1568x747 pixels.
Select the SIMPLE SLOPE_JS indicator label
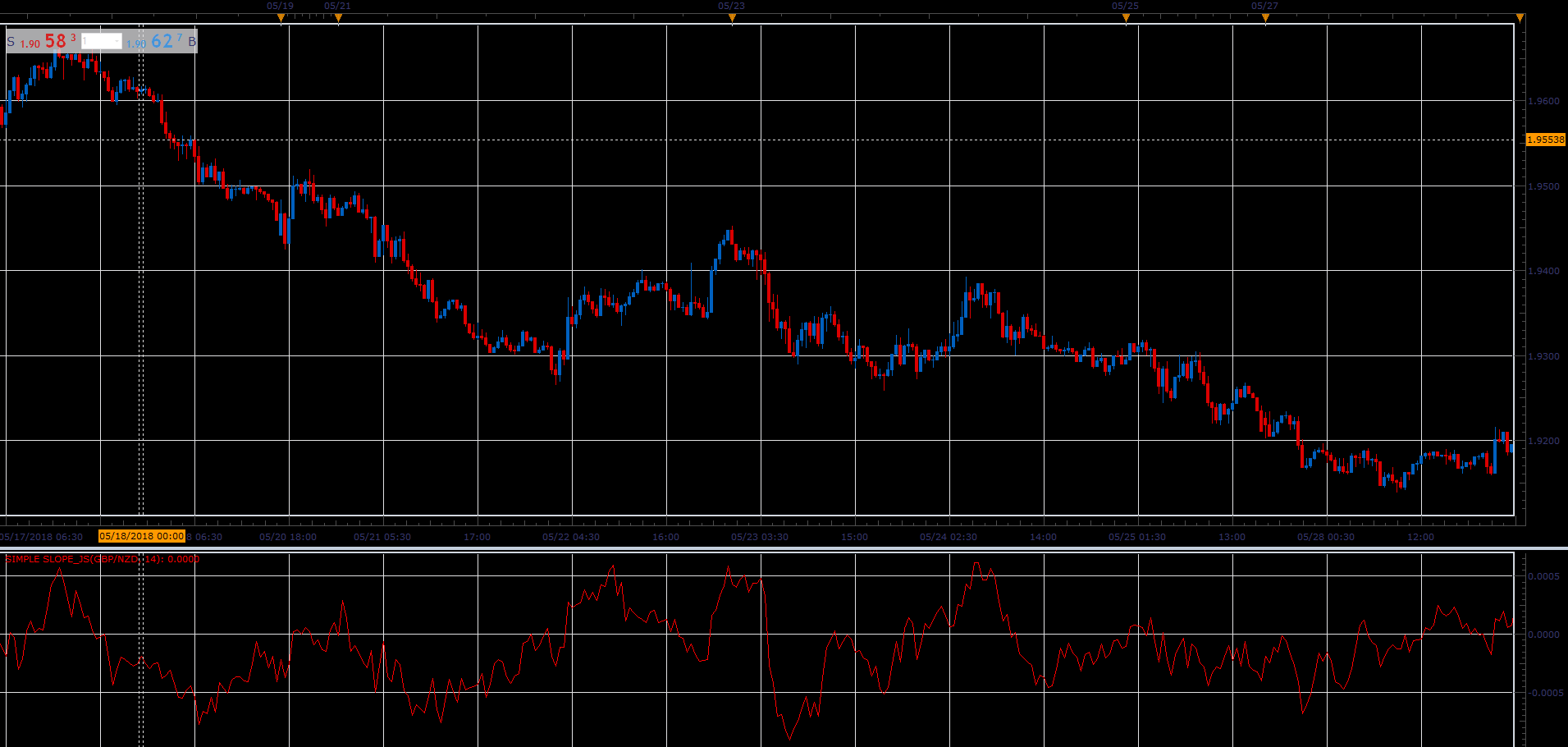103,559
